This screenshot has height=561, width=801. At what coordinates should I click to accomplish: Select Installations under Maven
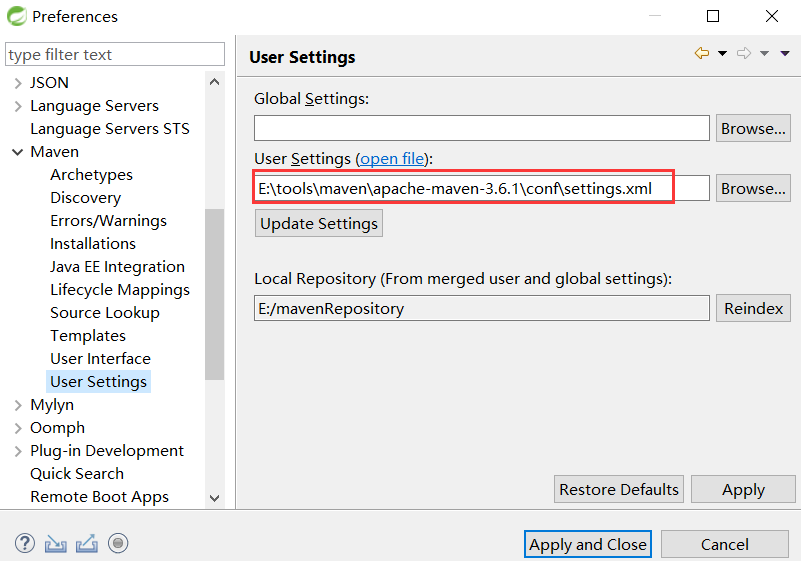coord(93,244)
